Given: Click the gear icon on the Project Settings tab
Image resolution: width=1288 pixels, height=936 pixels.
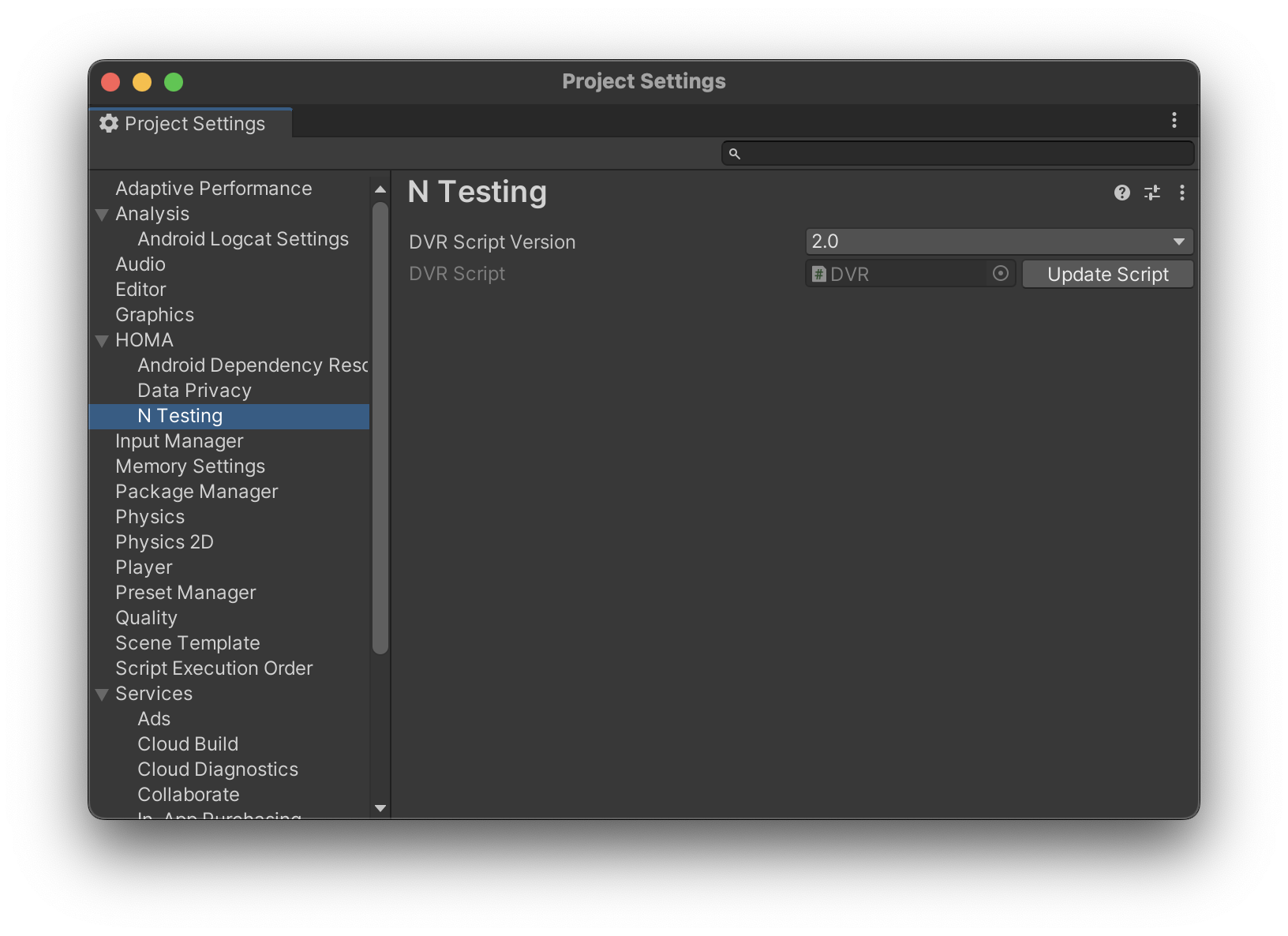Looking at the screenshot, I should tap(109, 123).
